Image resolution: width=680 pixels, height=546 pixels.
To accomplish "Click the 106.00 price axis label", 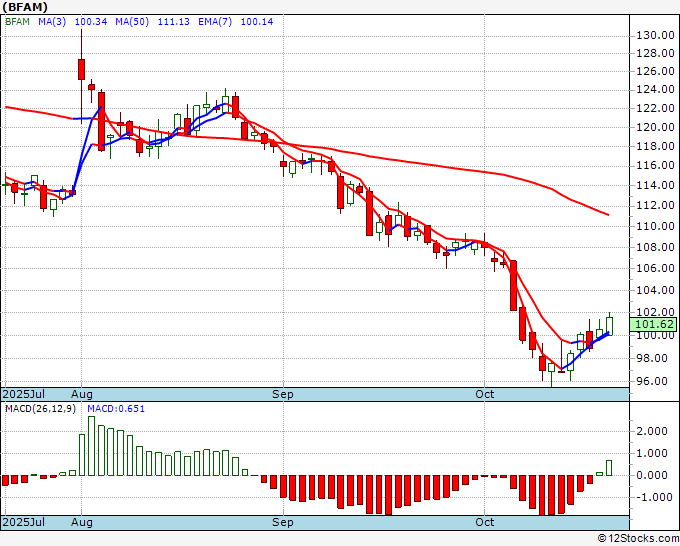I will click(655, 268).
